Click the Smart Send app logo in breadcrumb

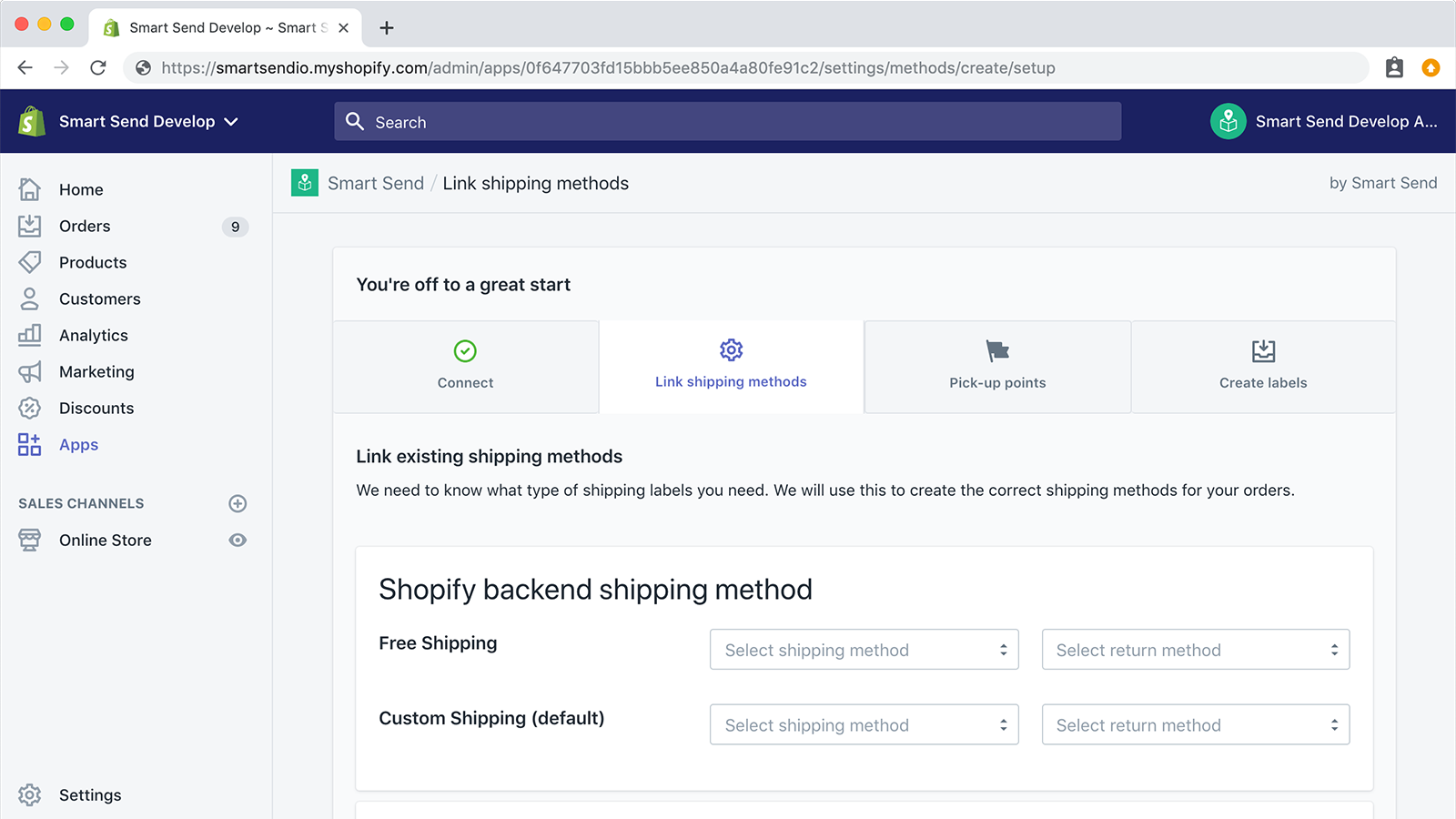pos(304,182)
